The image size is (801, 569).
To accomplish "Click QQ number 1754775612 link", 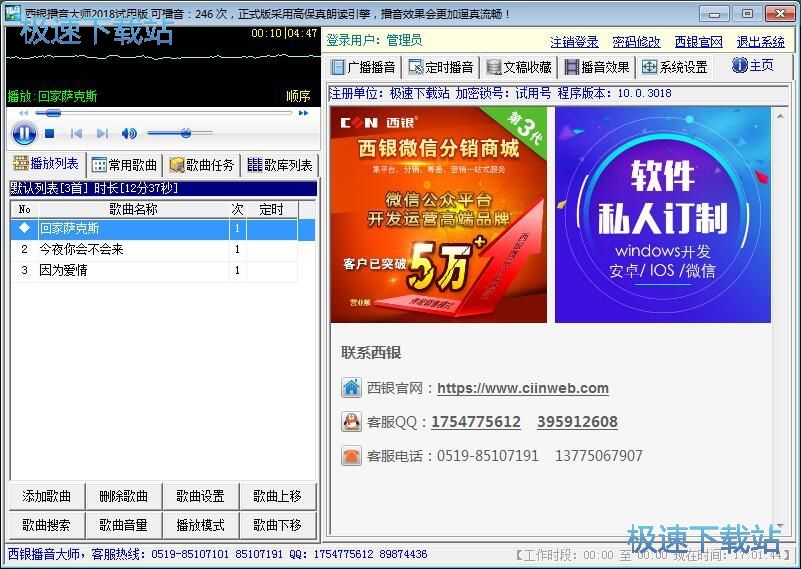I will point(476,422).
